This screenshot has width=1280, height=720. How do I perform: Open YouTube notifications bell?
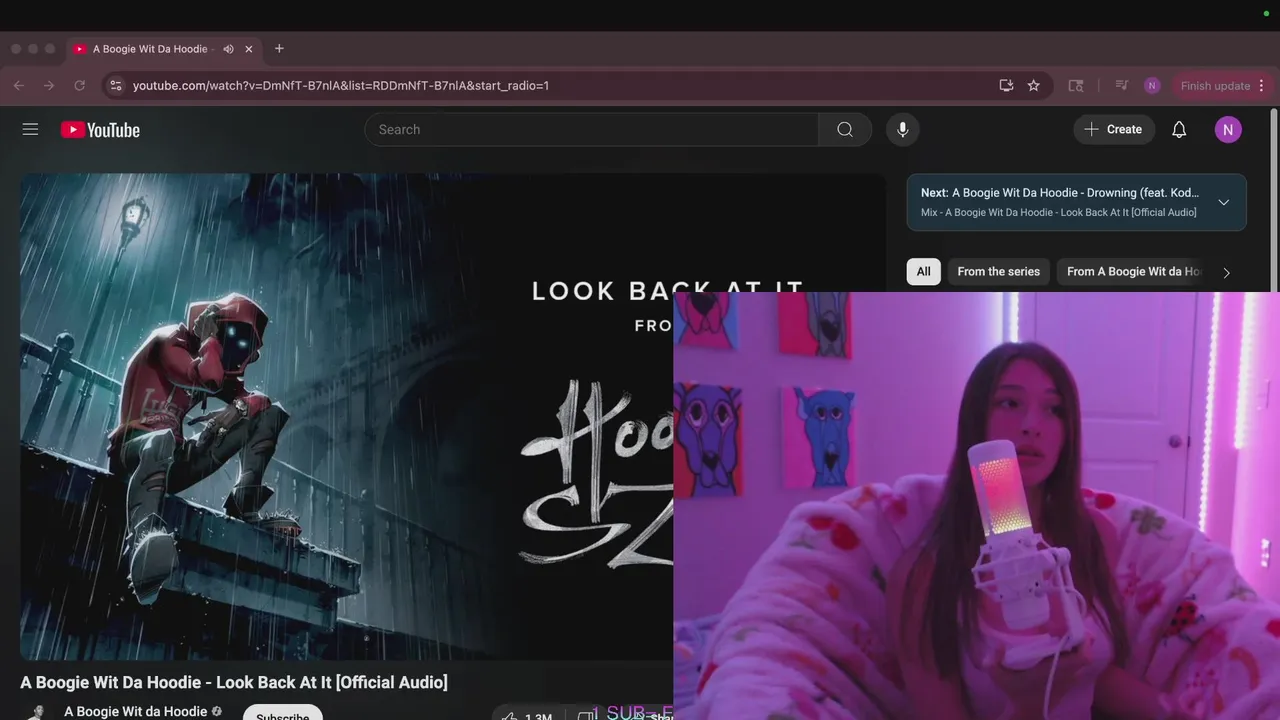coord(1179,129)
